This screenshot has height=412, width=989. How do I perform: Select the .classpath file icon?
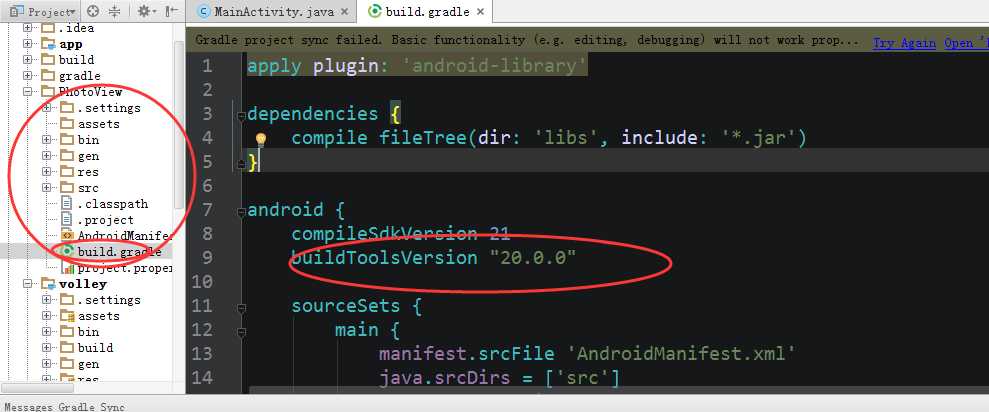[67, 203]
